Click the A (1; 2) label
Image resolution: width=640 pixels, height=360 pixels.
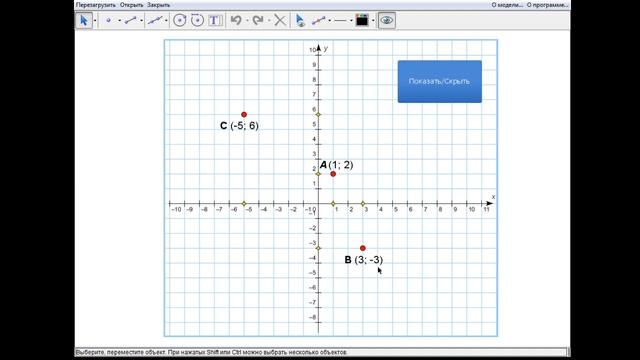pyautogui.click(x=336, y=165)
